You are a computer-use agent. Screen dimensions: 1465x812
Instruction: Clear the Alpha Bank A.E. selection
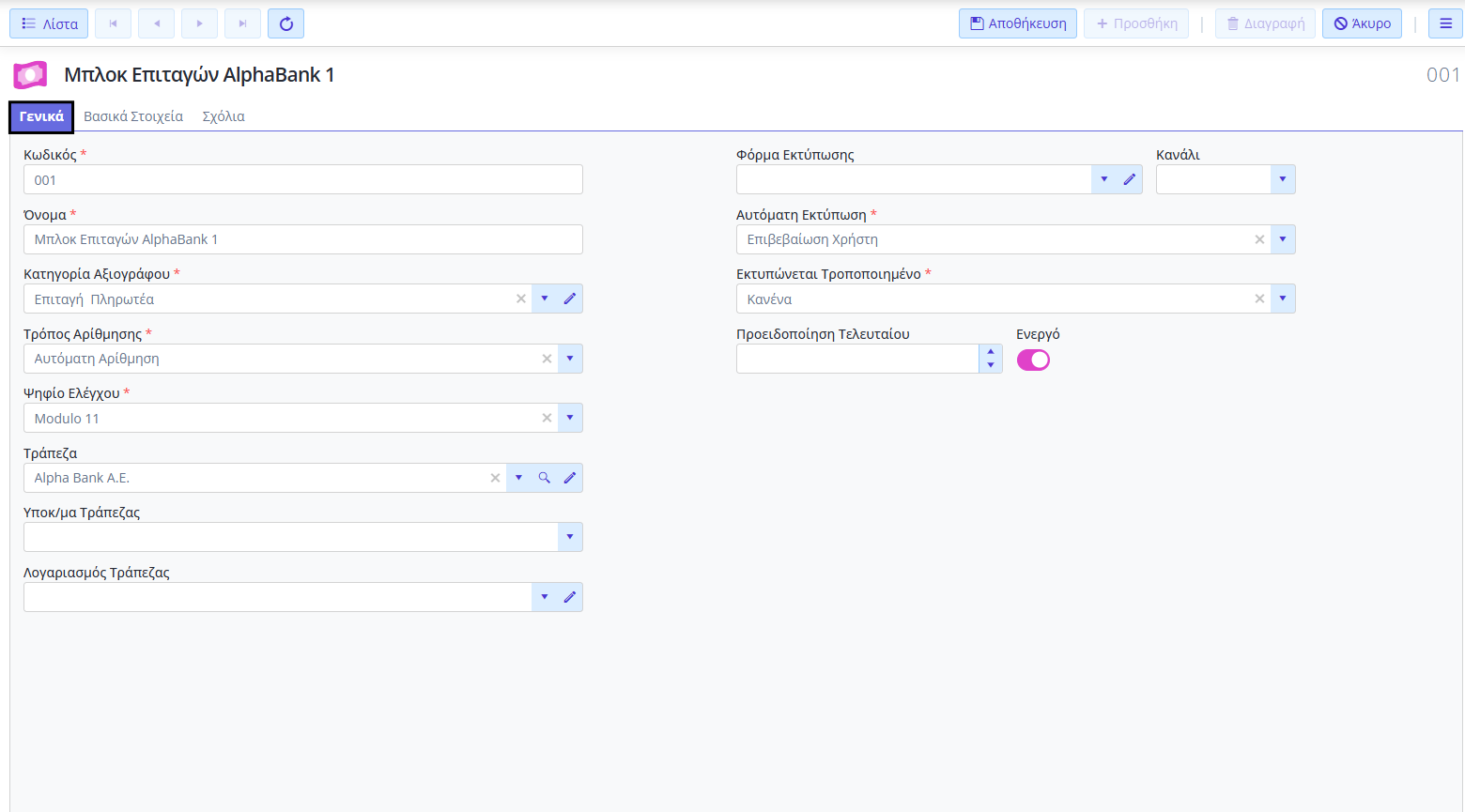coord(495,478)
